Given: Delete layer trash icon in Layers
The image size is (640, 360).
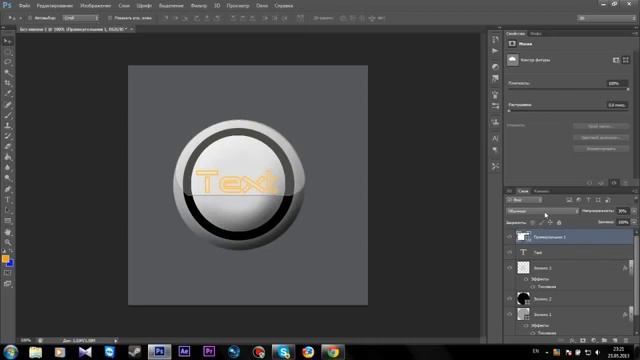Looking at the screenshot, I should click(x=626, y=340).
